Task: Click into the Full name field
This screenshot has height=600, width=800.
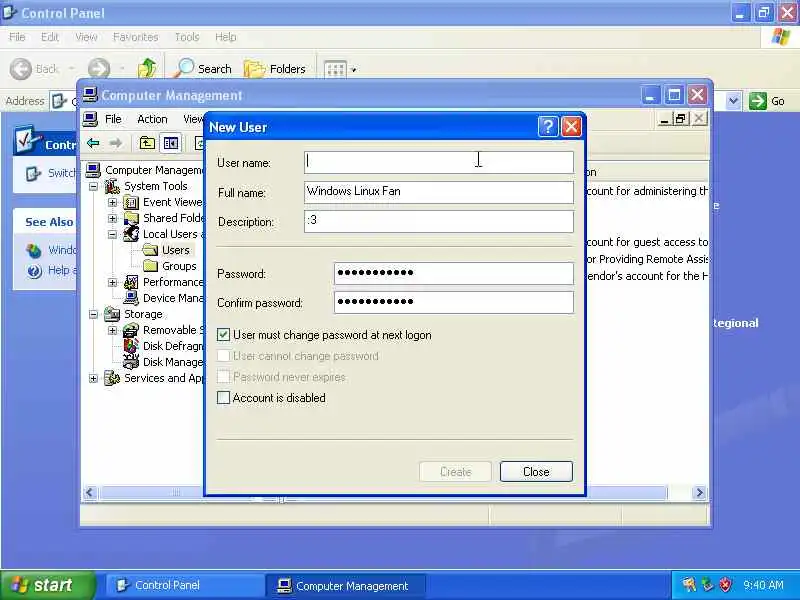Action: click(x=439, y=192)
